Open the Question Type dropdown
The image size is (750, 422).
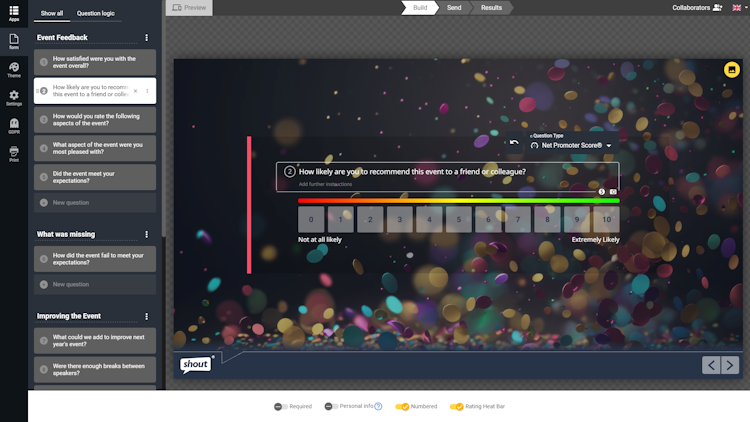tap(571, 145)
